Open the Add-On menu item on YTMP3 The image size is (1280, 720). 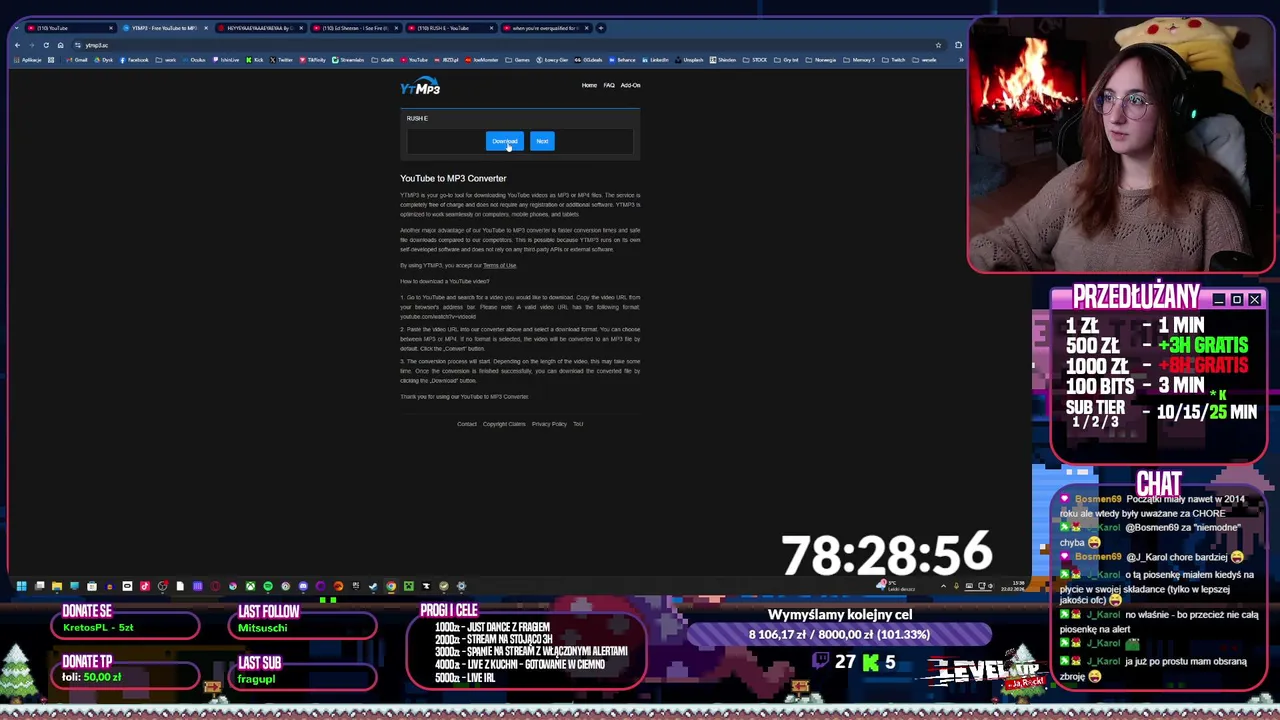(630, 85)
